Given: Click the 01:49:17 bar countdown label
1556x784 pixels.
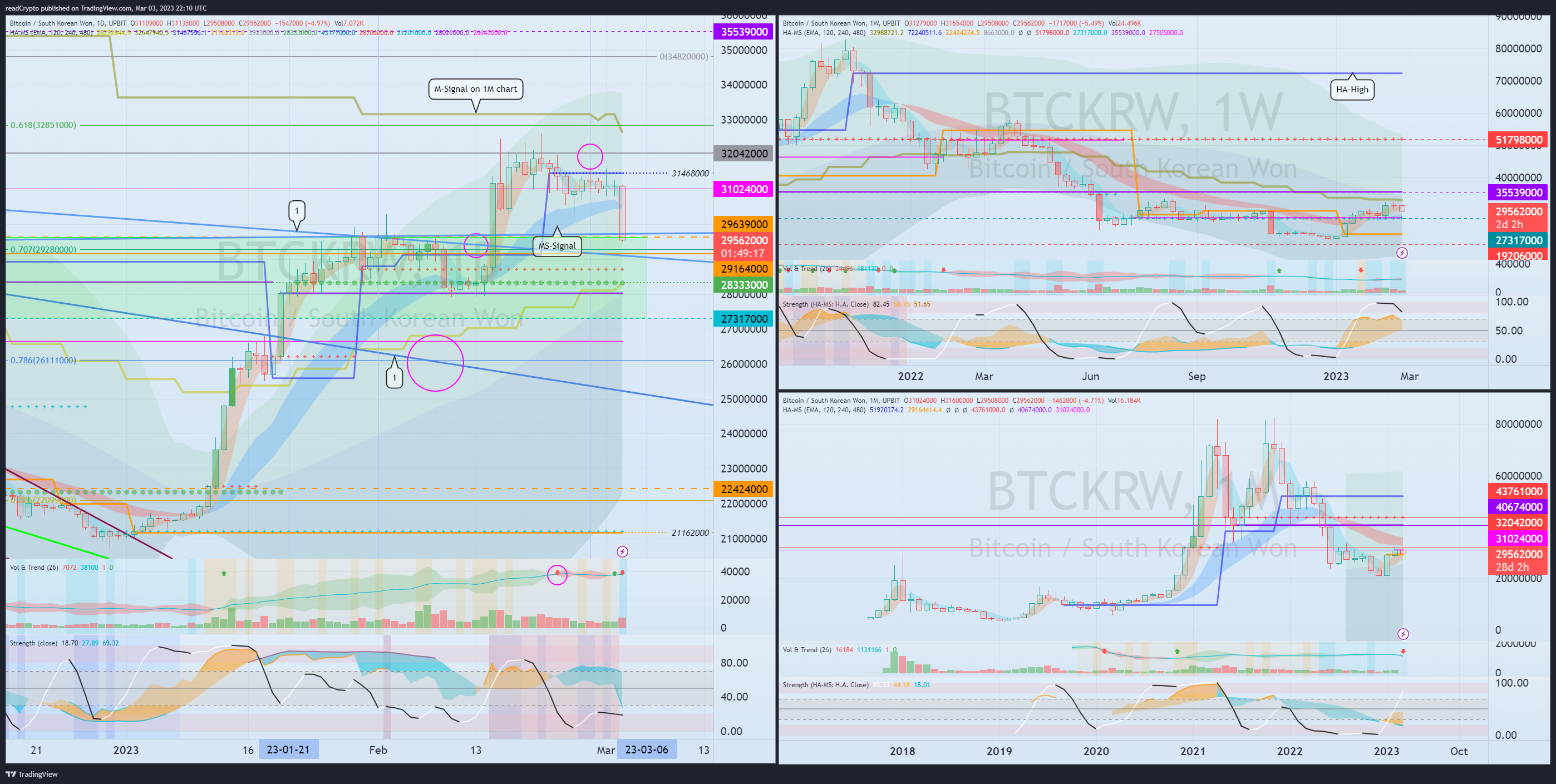Looking at the screenshot, I should (742, 253).
